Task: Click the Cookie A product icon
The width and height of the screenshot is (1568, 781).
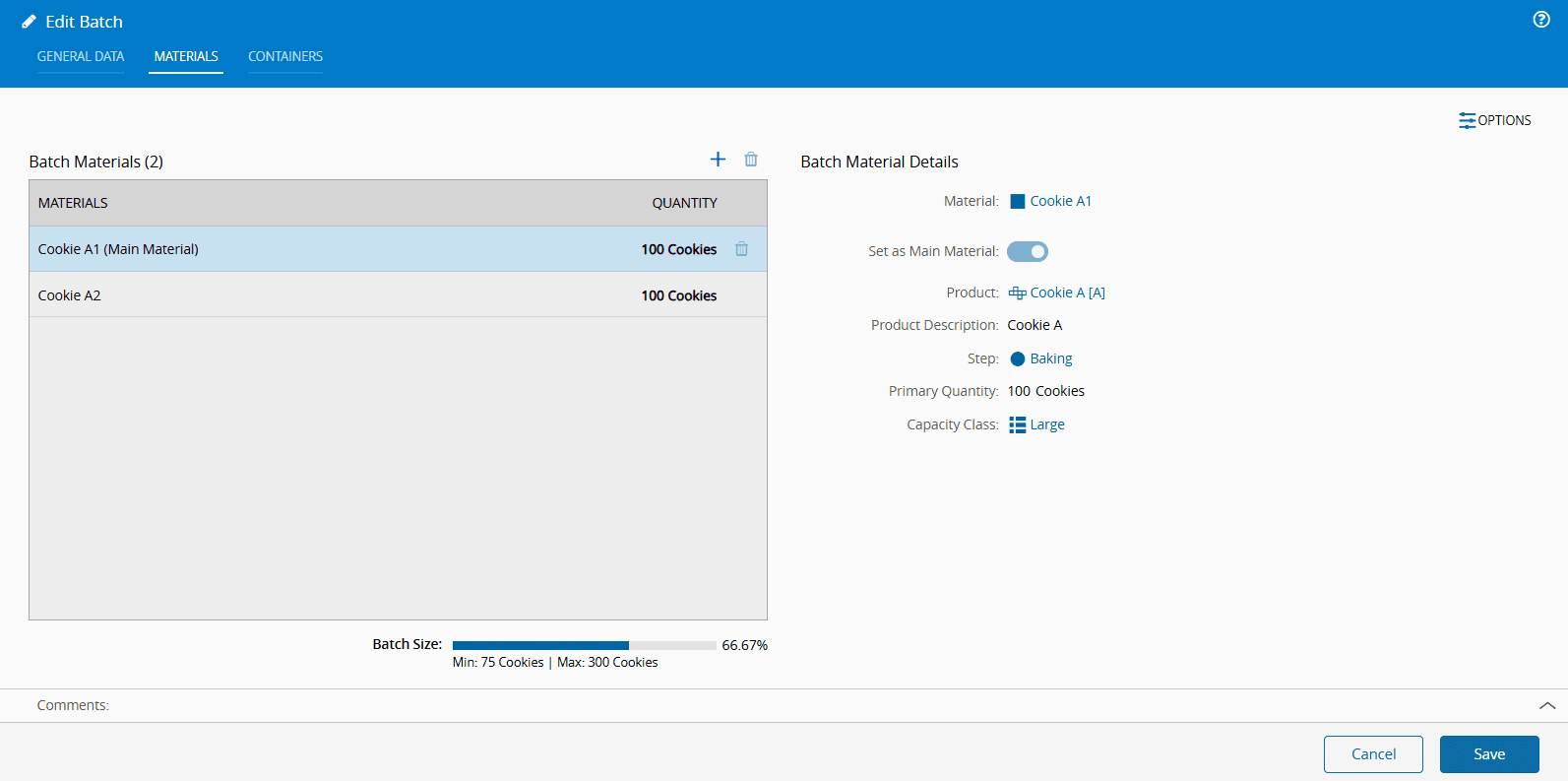Action: (x=1018, y=293)
